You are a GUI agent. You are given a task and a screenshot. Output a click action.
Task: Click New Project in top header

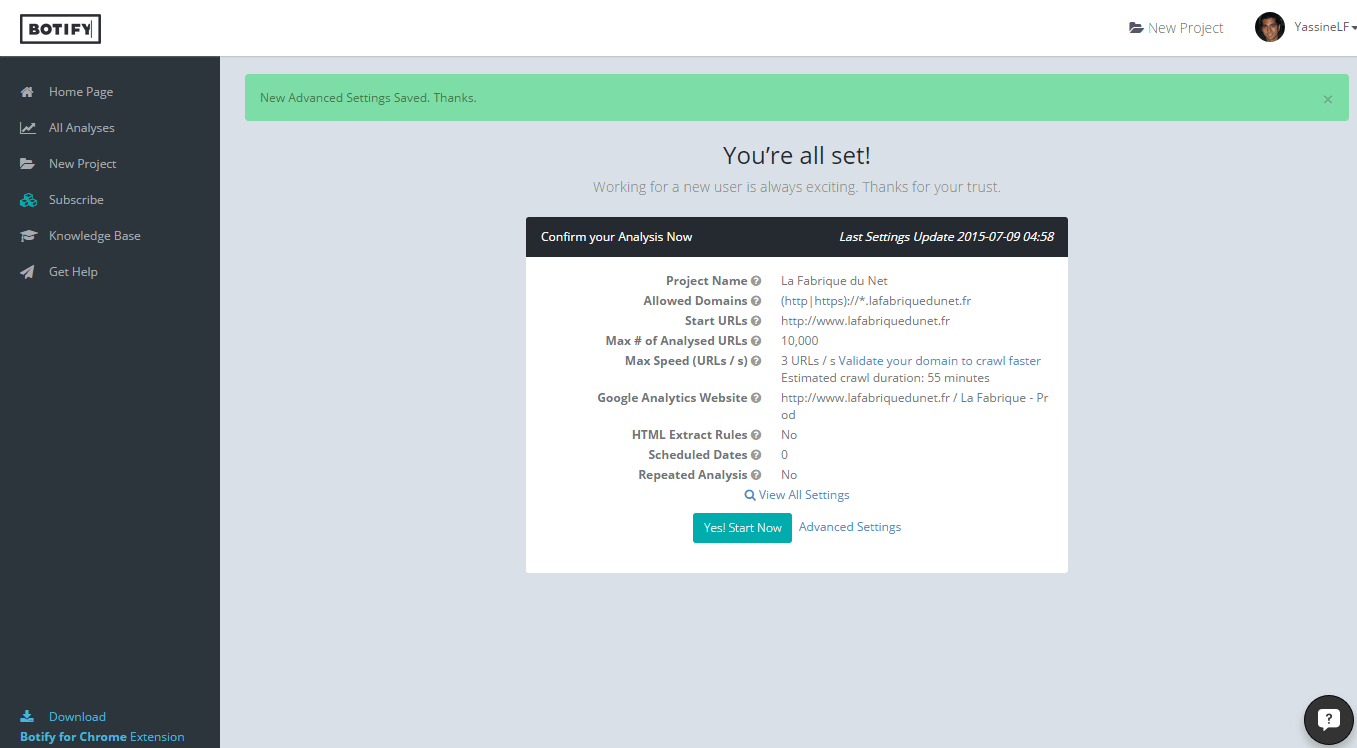point(1176,28)
